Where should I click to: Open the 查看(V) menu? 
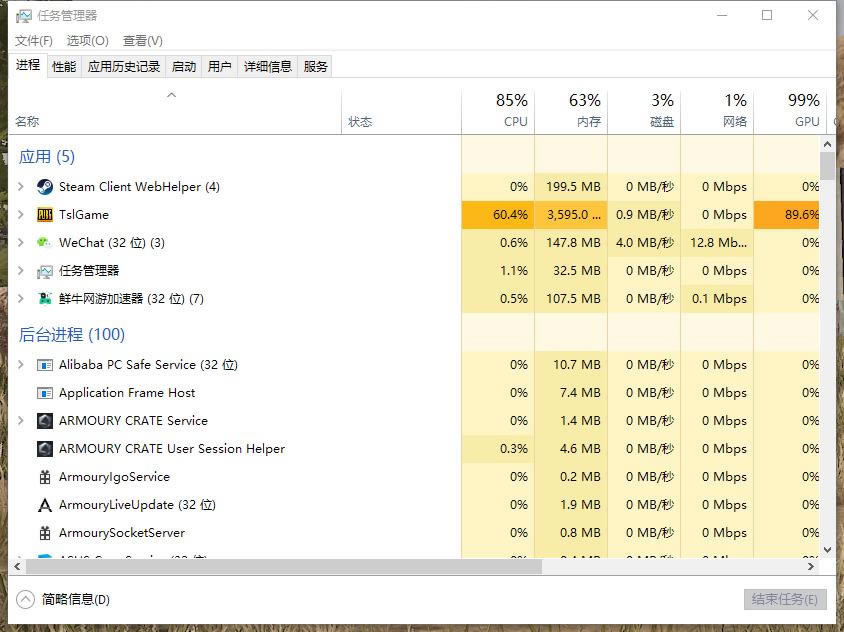pos(143,41)
